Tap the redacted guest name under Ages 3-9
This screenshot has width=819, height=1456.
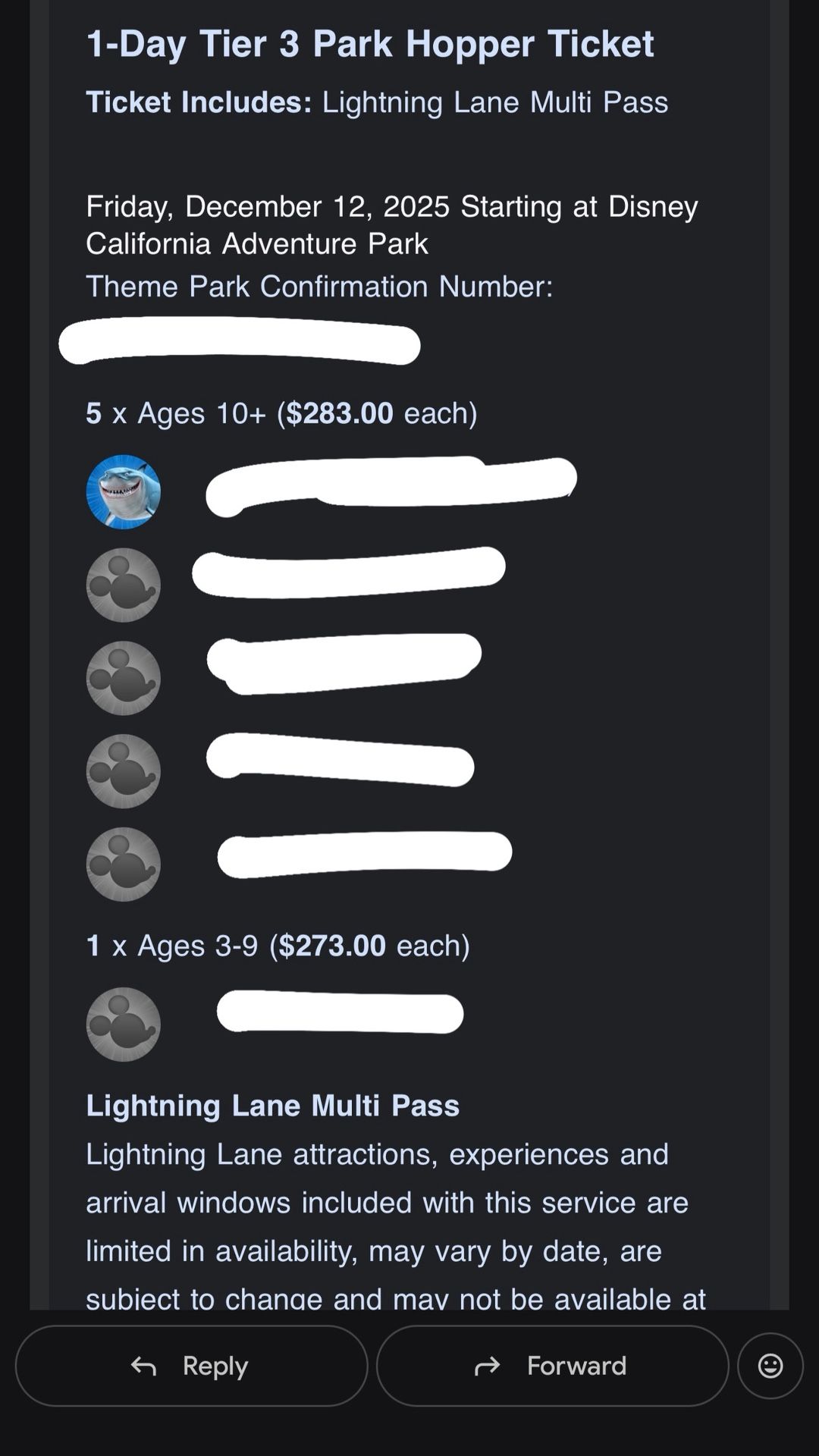(340, 1012)
